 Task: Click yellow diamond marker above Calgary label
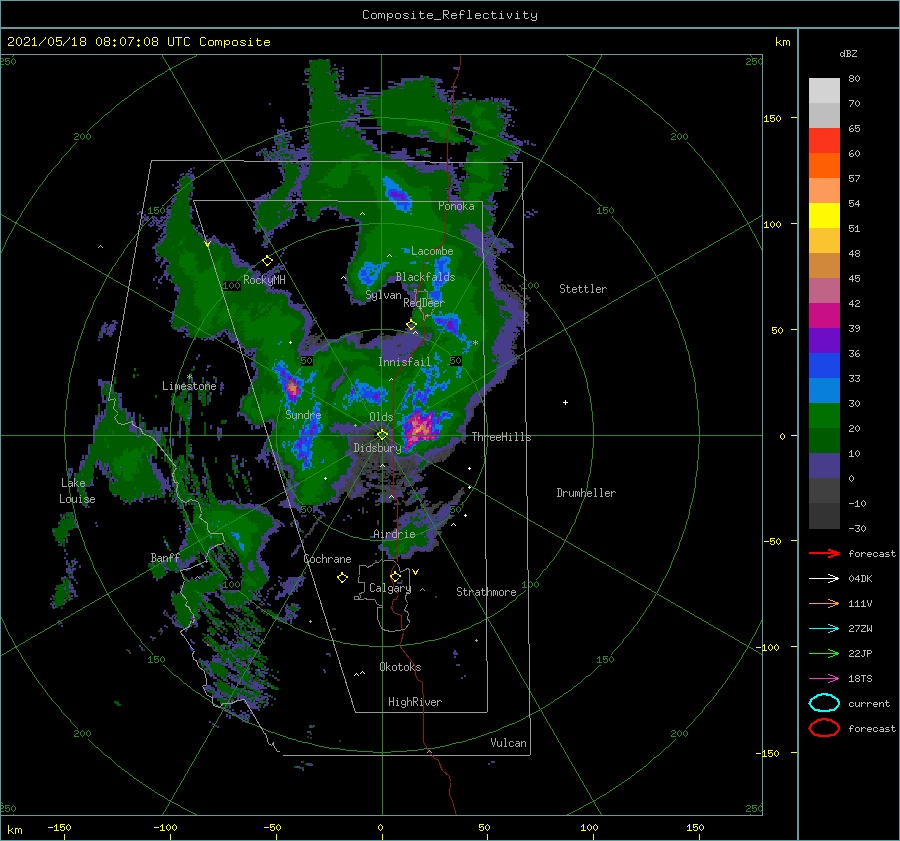(395, 576)
